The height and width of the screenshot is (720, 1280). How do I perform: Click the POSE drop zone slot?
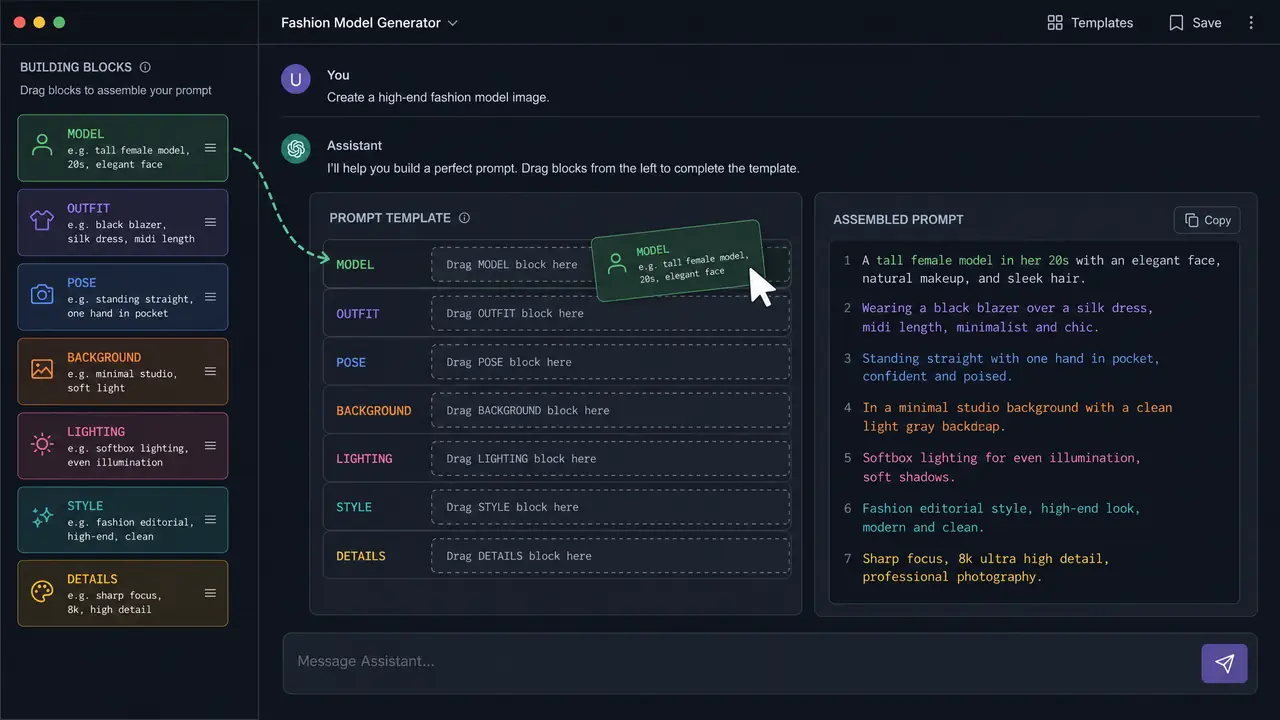click(610, 362)
